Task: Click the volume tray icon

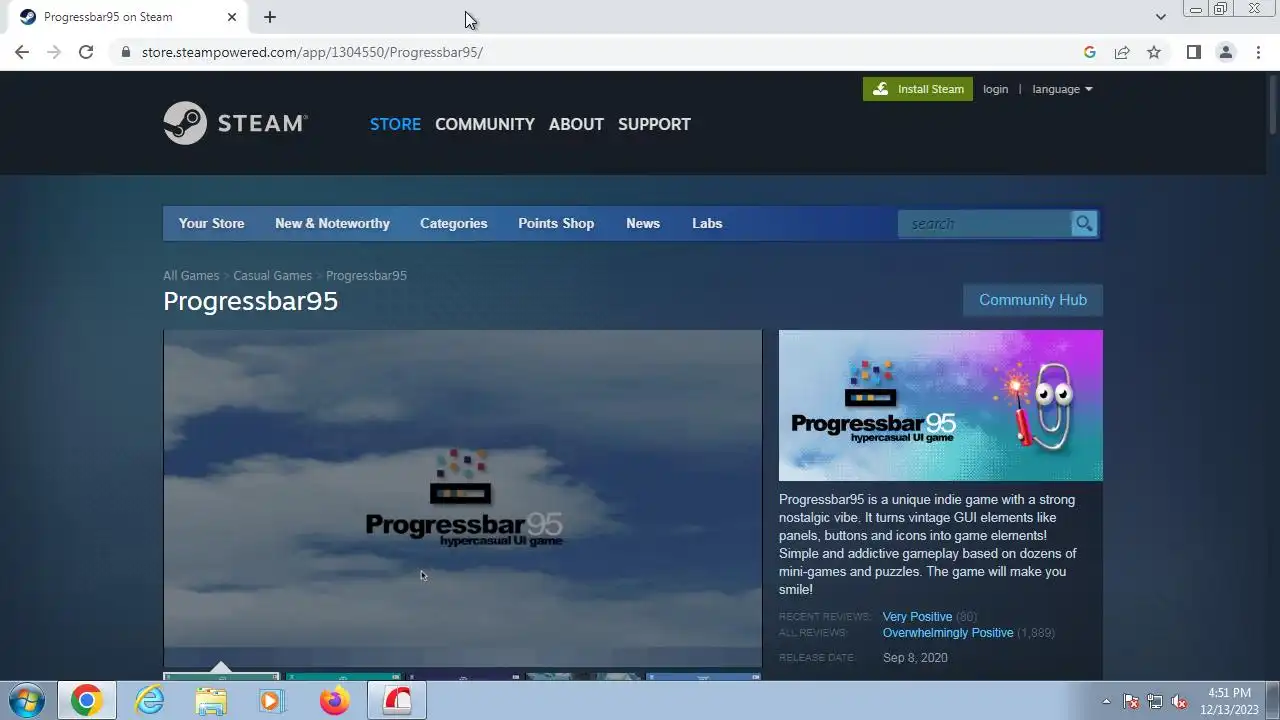Action: pos(1179,701)
